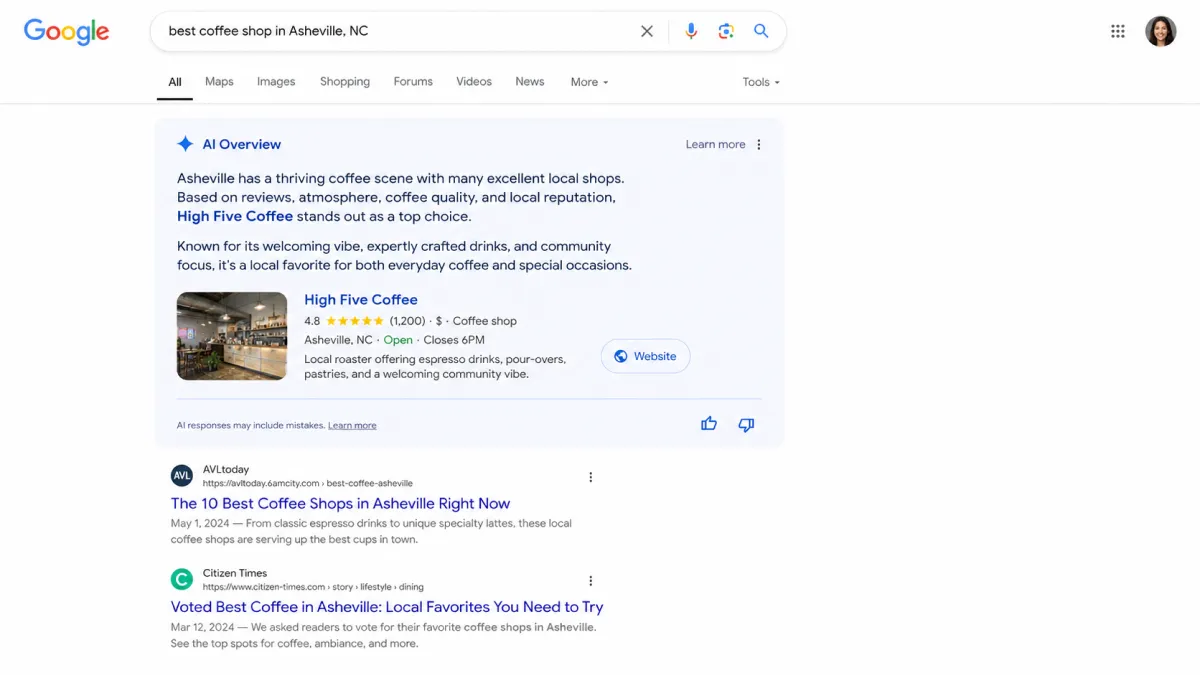Expand the Tools dropdown
Screen dimensions: 1200x675
(x=761, y=82)
